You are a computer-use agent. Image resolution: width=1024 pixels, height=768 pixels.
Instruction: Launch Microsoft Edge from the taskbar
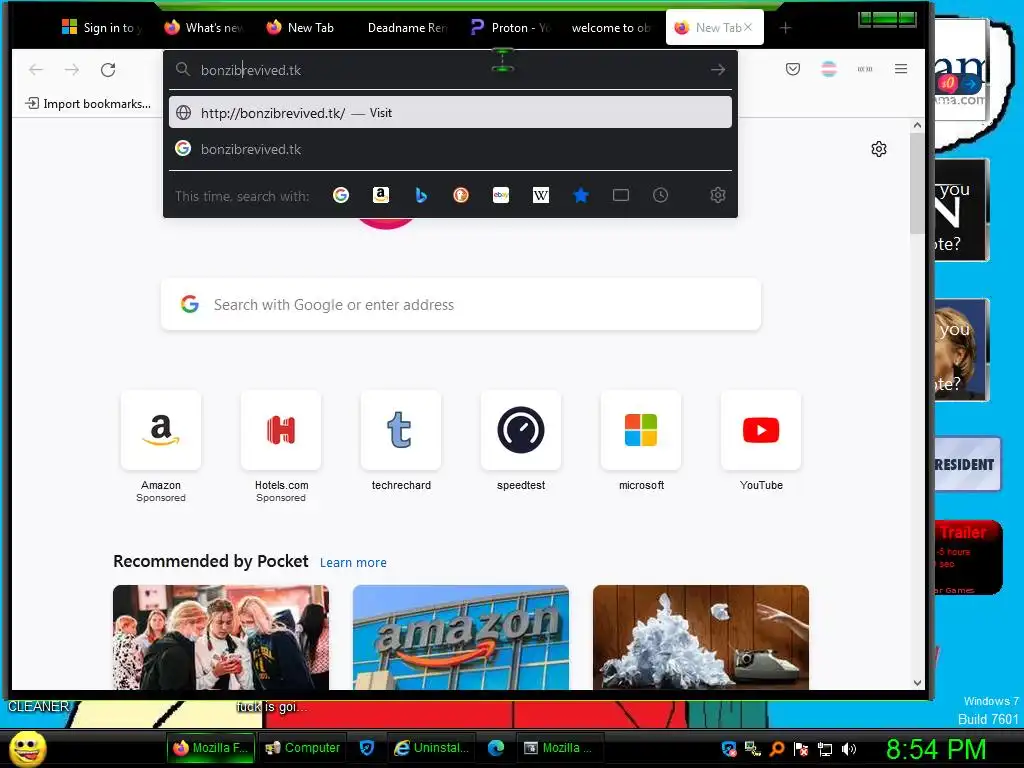pyautogui.click(x=496, y=748)
